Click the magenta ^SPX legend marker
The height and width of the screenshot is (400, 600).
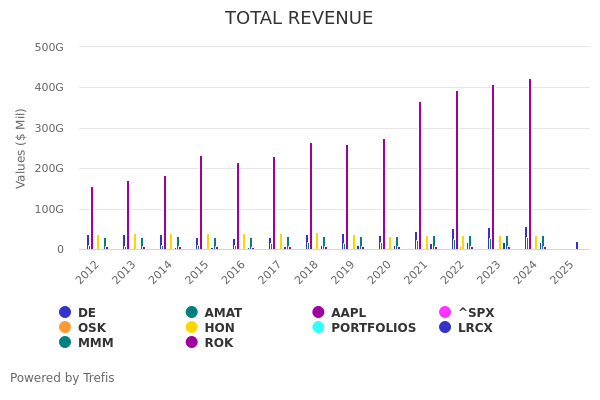click(x=446, y=313)
